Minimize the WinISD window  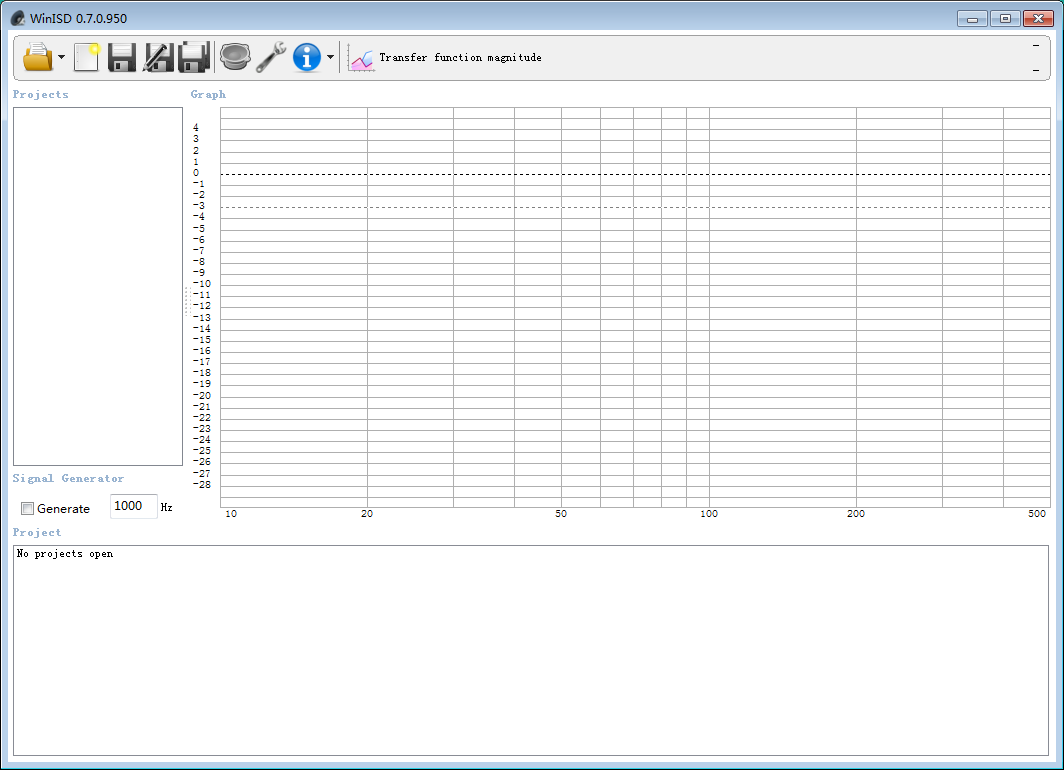coord(972,19)
